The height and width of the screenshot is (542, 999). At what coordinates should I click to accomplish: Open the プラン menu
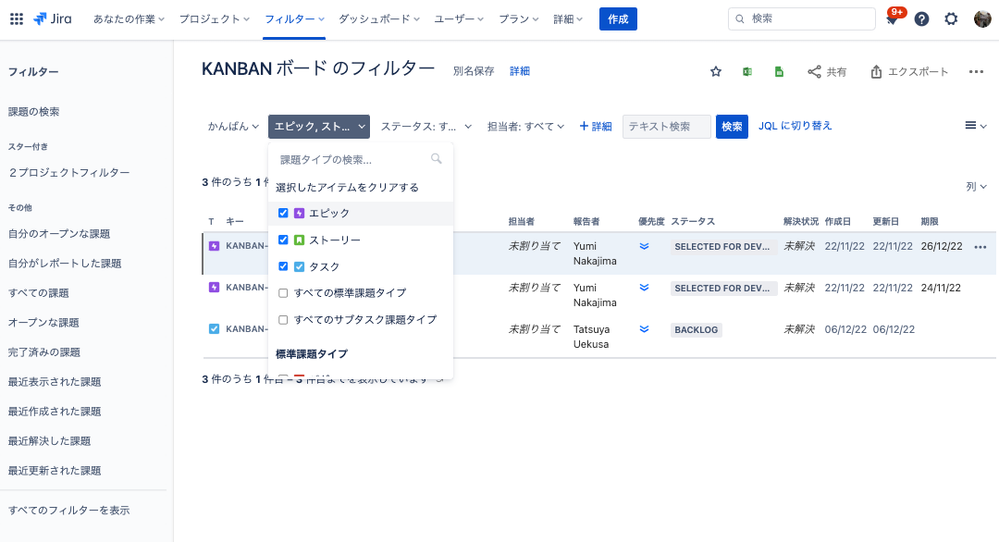click(519, 19)
